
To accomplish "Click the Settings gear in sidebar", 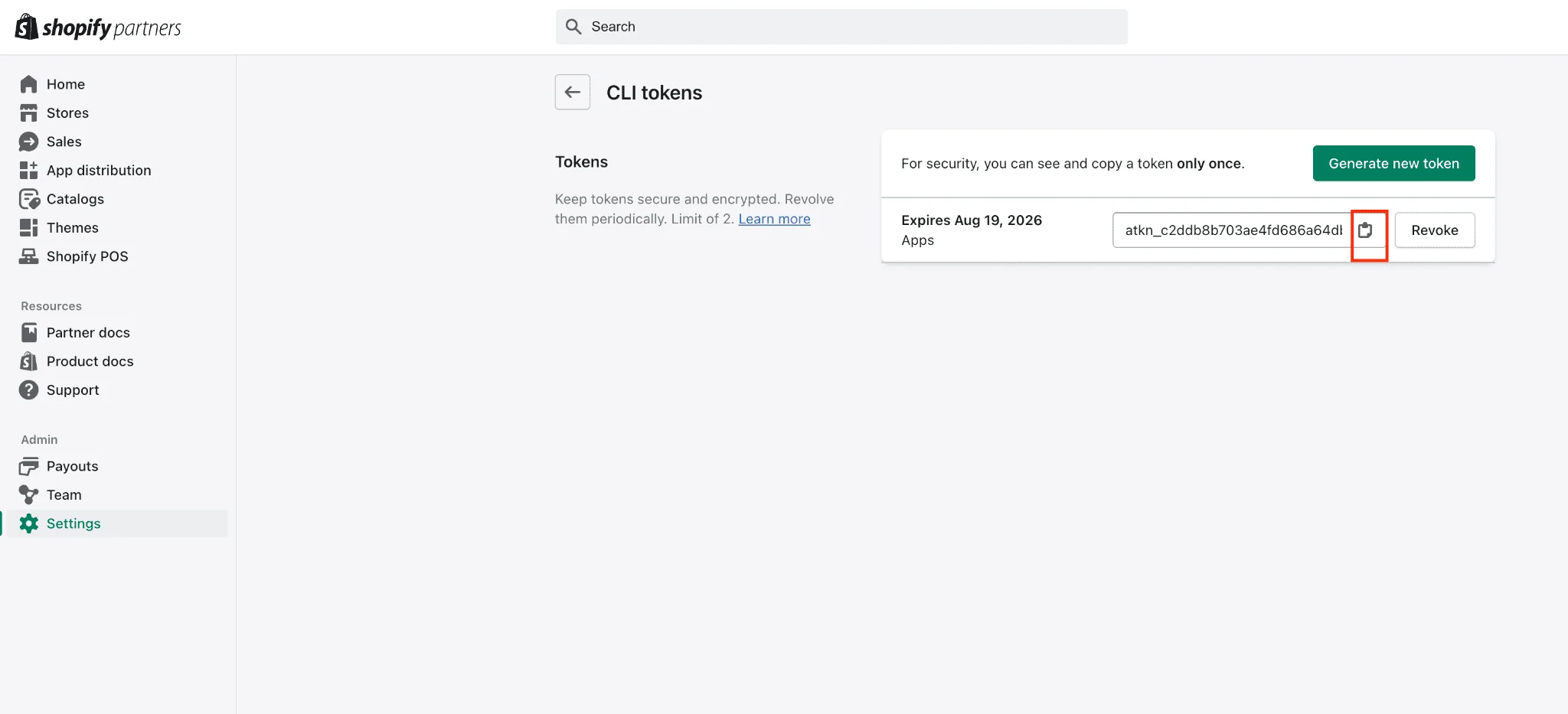I will point(28,523).
